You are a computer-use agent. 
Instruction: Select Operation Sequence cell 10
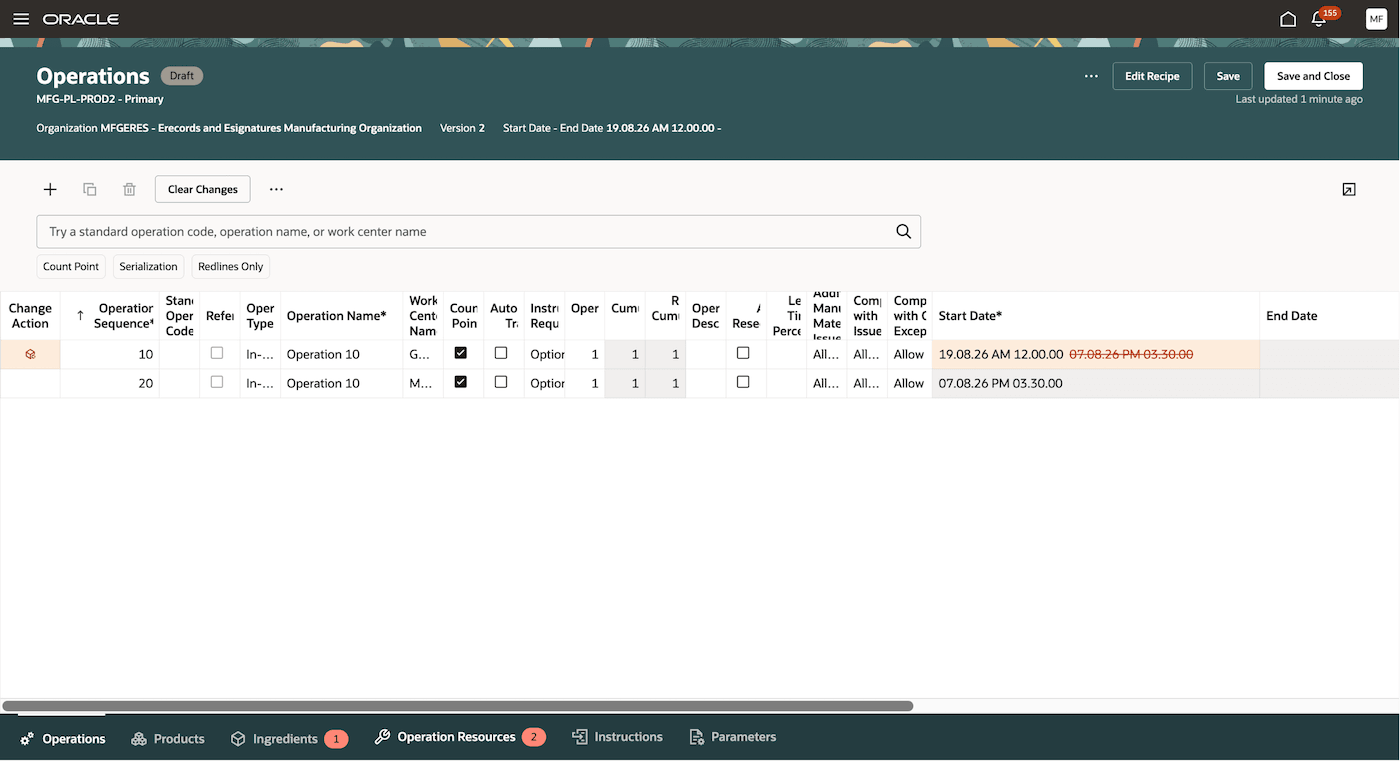(x=110, y=354)
